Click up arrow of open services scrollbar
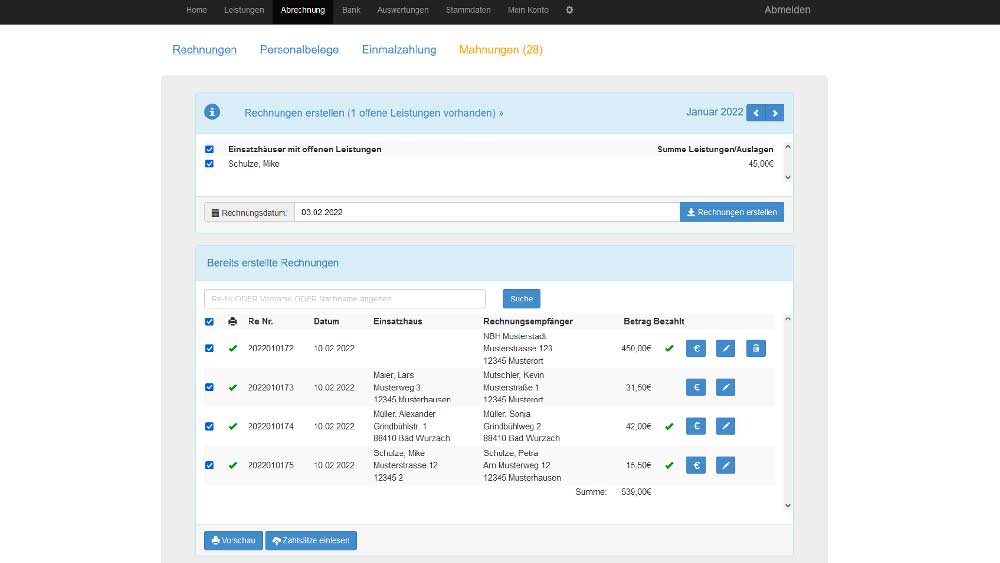1000x563 pixels. [x=788, y=147]
